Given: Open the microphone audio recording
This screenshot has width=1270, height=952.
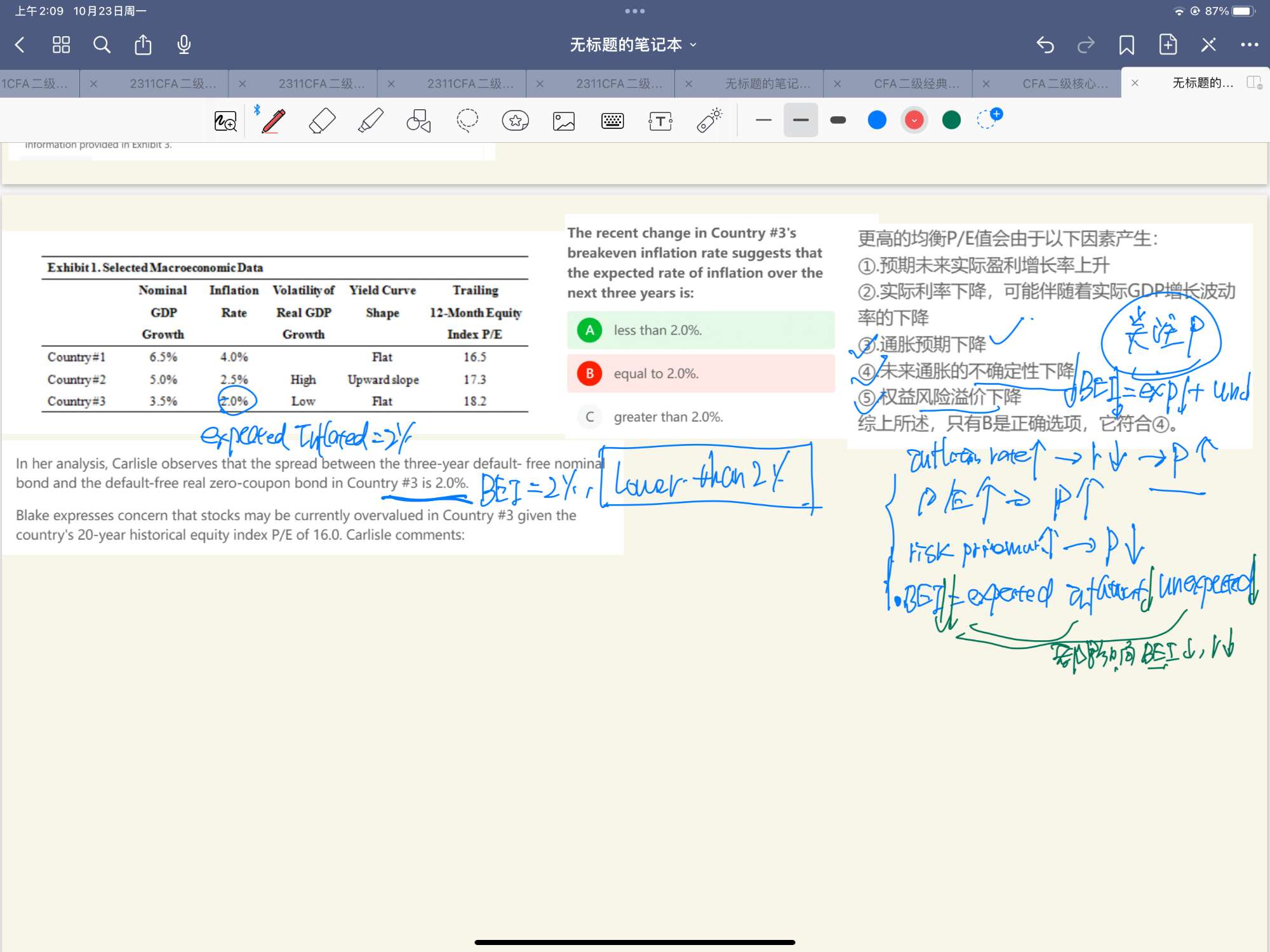Looking at the screenshot, I should (184, 44).
